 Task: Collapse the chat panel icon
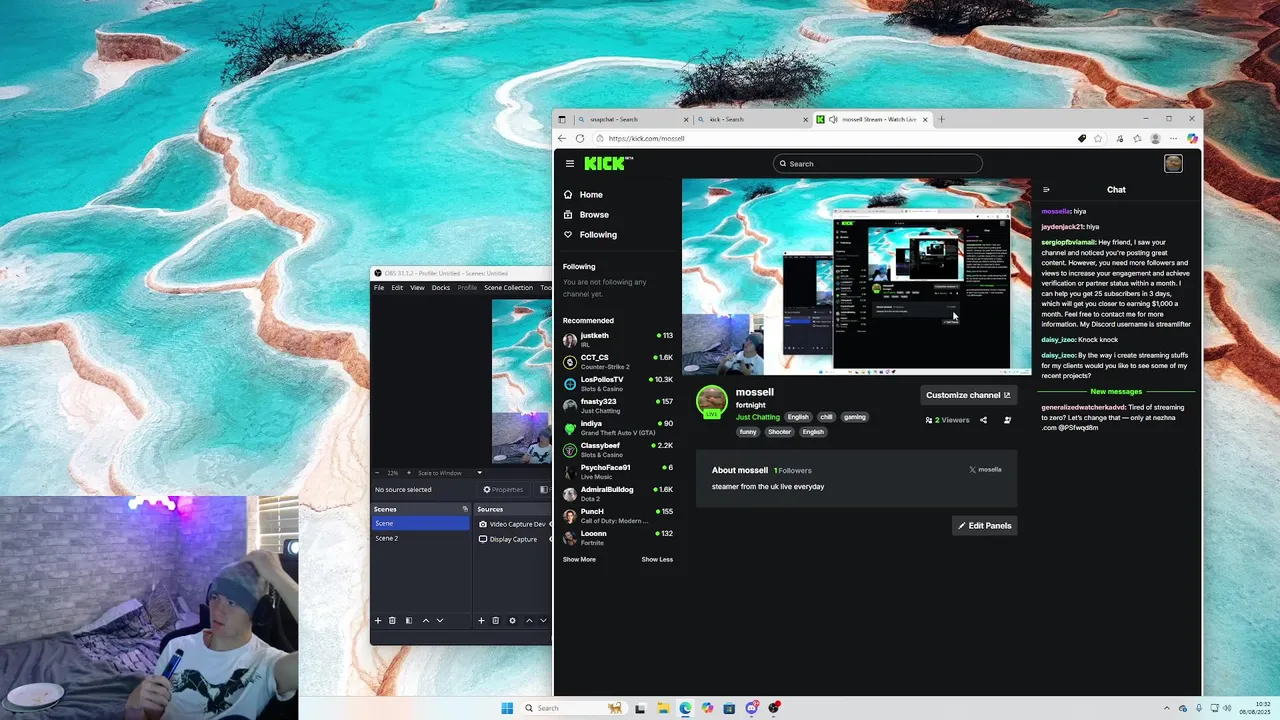(1046, 190)
